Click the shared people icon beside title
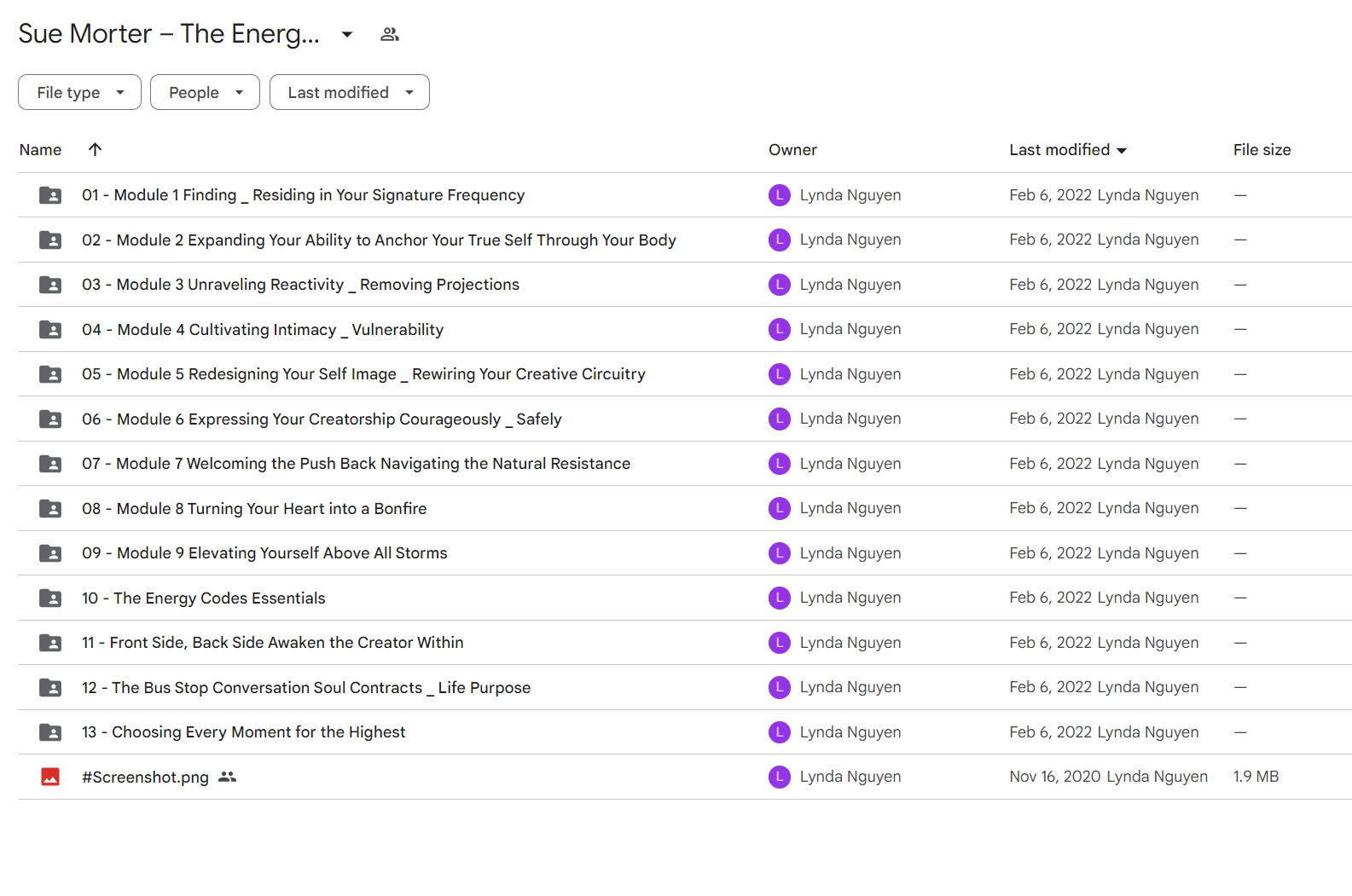The height and width of the screenshot is (896, 1352). (x=390, y=34)
